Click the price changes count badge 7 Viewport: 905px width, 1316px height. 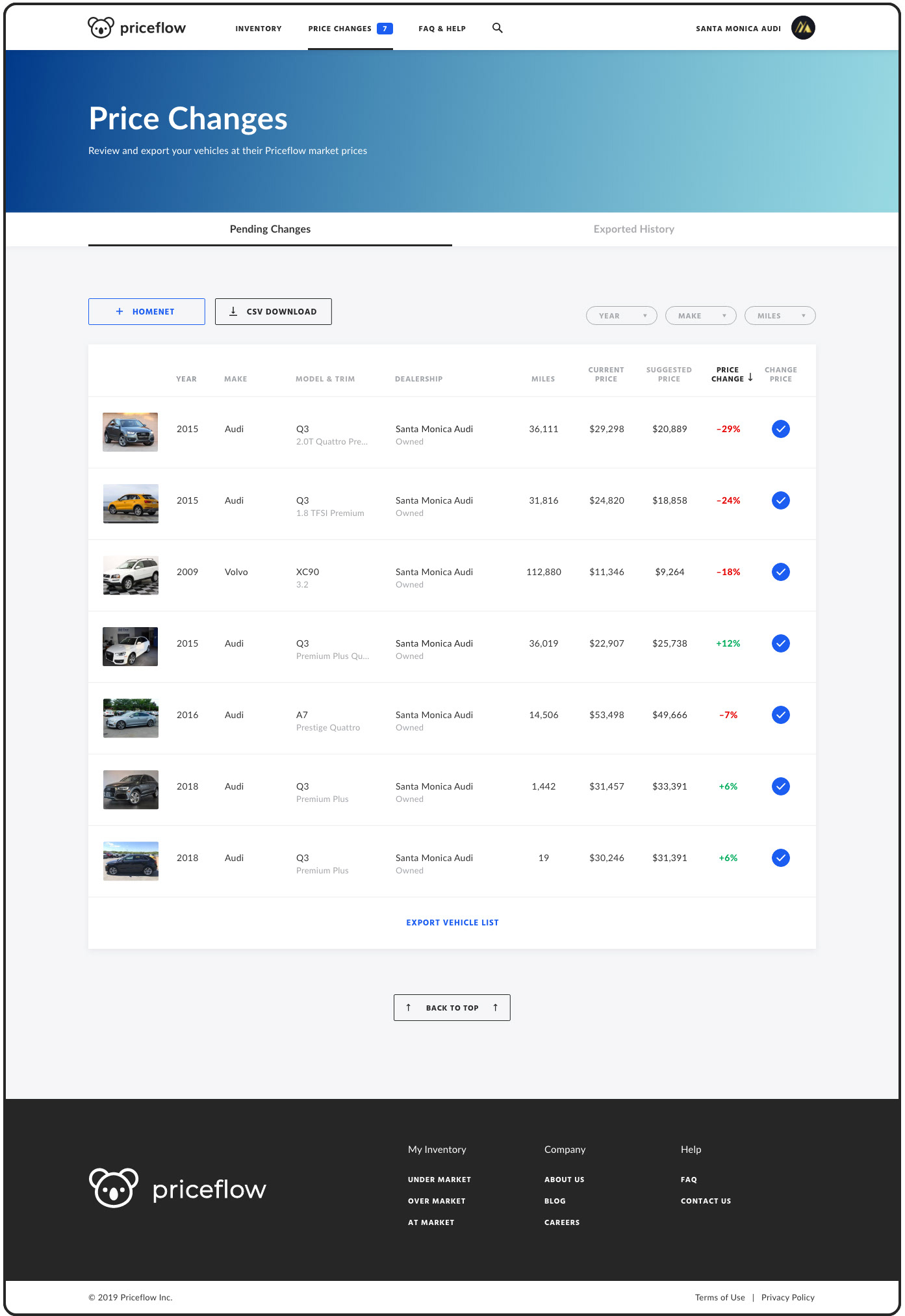tap(385, 29)
